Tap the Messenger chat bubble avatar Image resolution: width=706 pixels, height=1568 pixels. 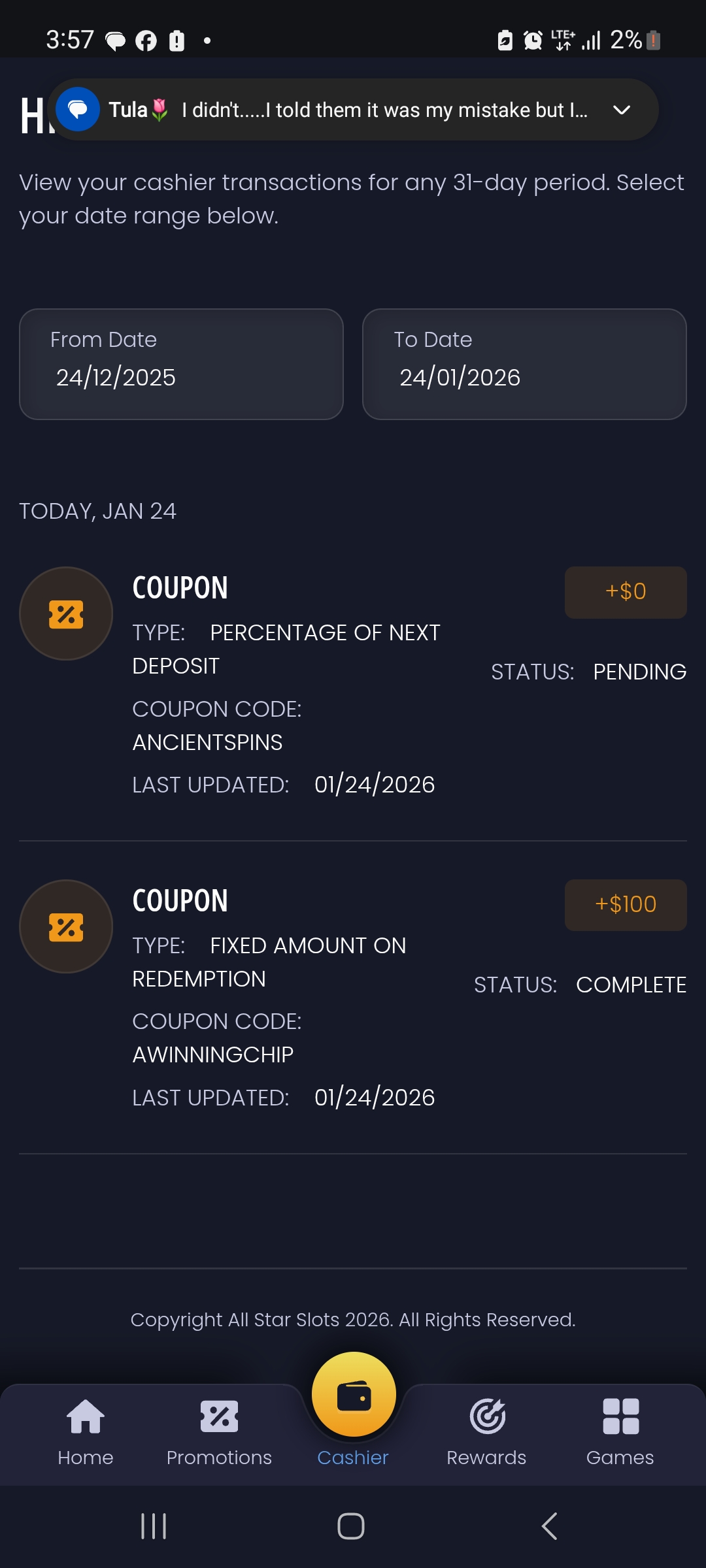78,109
